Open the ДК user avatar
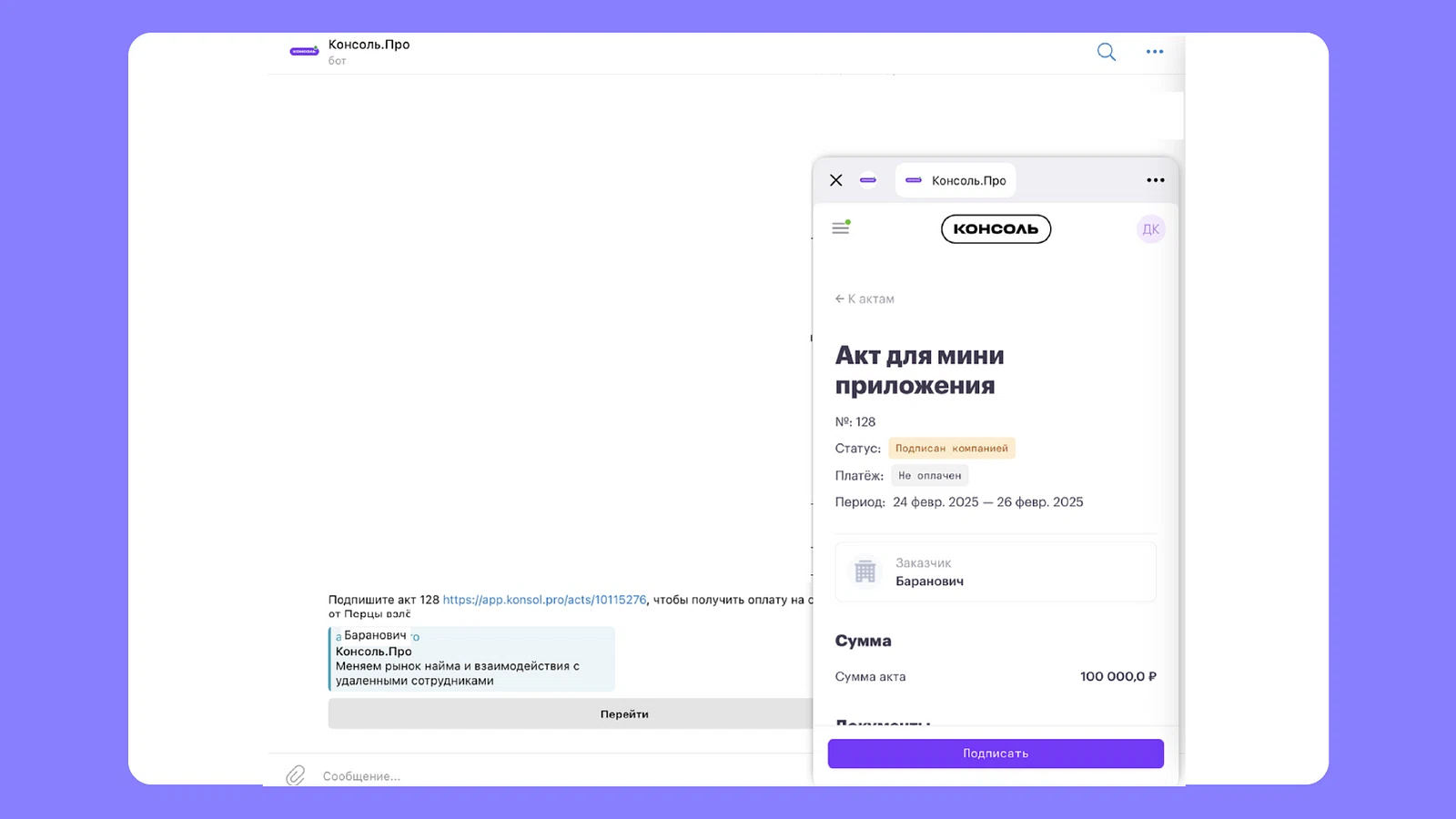The image size is (1456, 819). point(1151,229)
